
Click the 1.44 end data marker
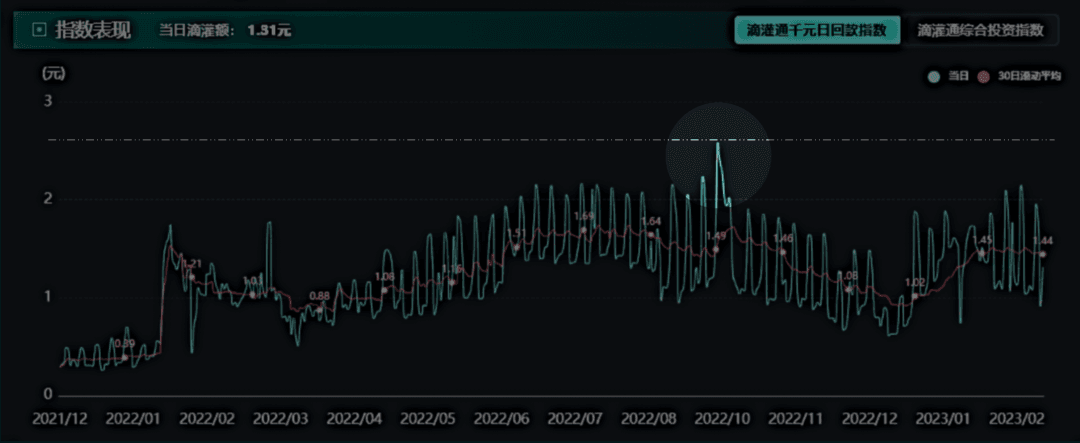(1043, 254)
